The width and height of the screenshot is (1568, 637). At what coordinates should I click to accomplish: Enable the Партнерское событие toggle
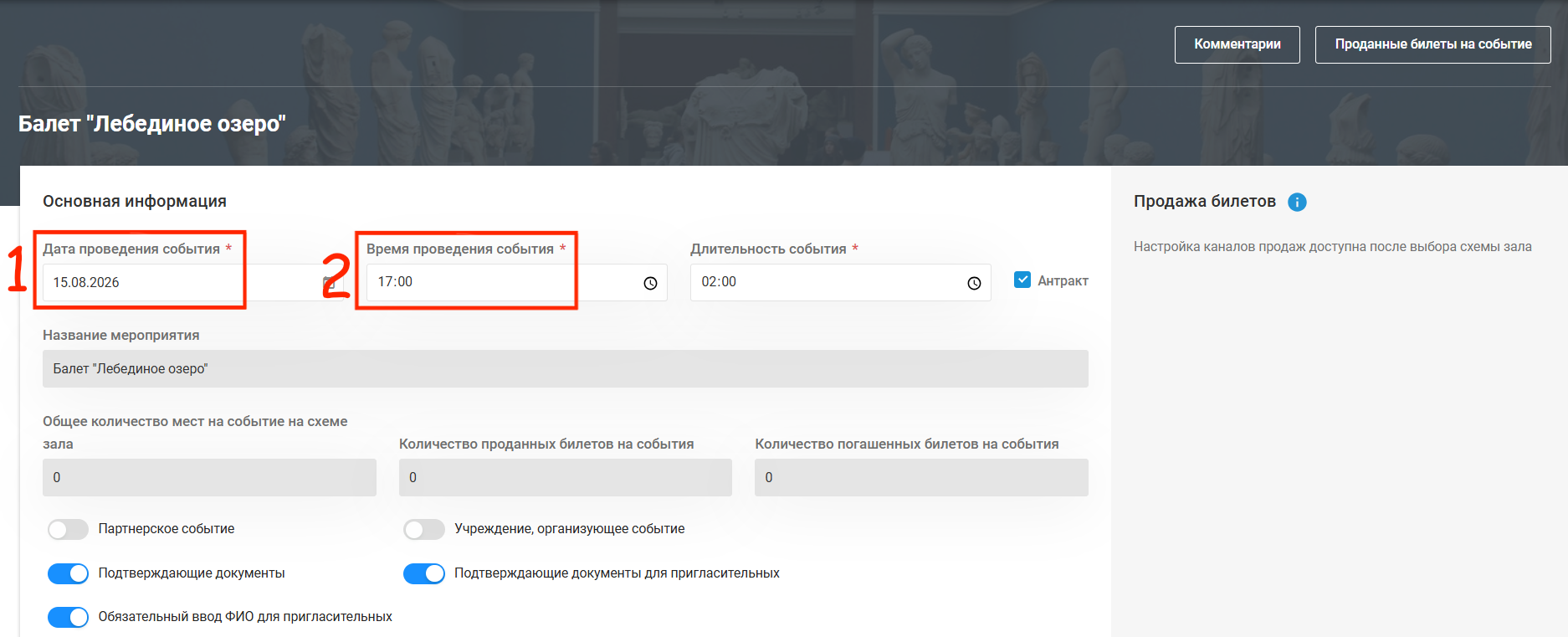(x=68, y=529)
